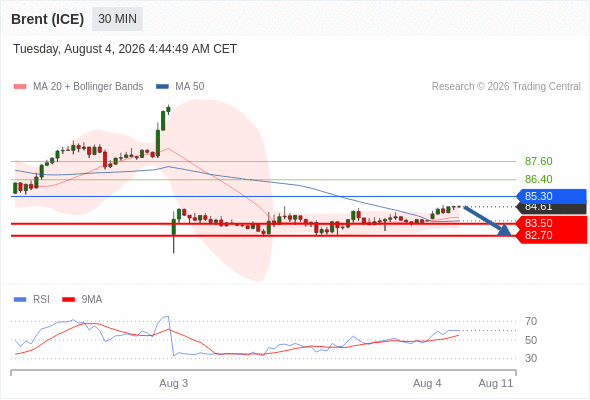Image resolution: width=590 pixels, height=400 pixels.
Task: Click the Research © 2026 Trading Central credit
Action: click(x=506, y=87)
